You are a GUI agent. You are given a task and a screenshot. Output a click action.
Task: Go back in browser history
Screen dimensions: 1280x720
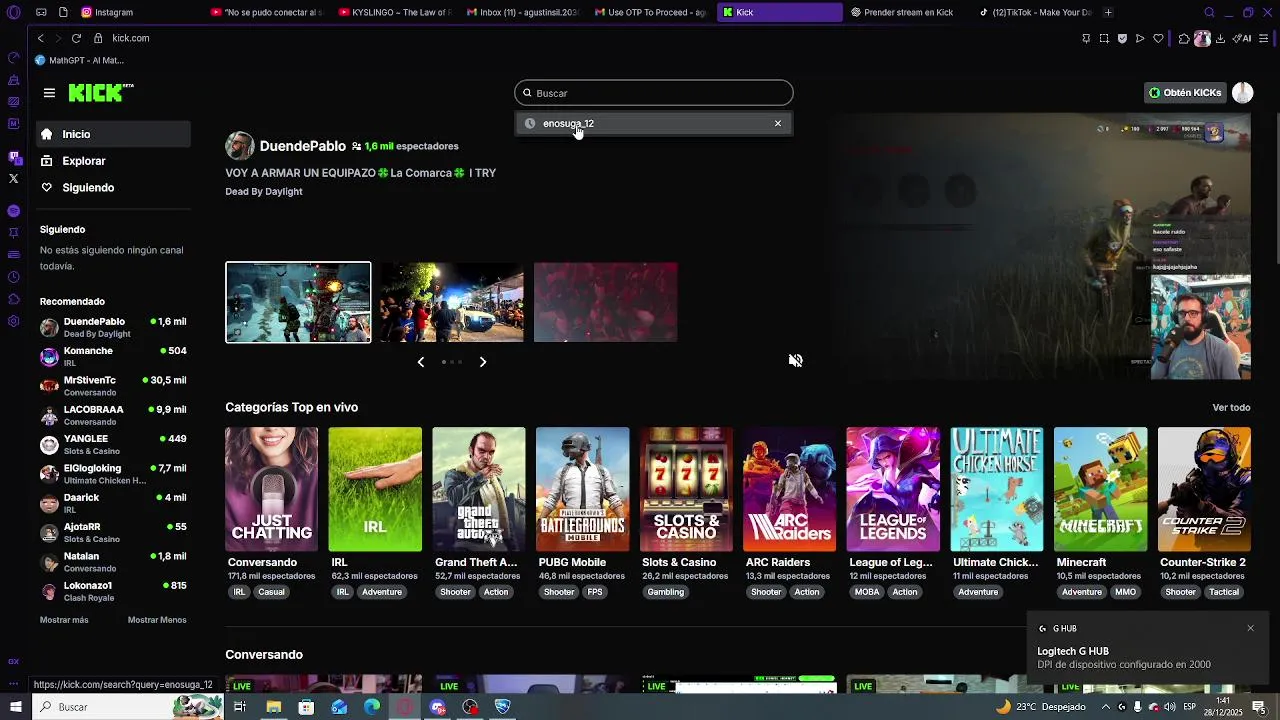coord(40,38)
